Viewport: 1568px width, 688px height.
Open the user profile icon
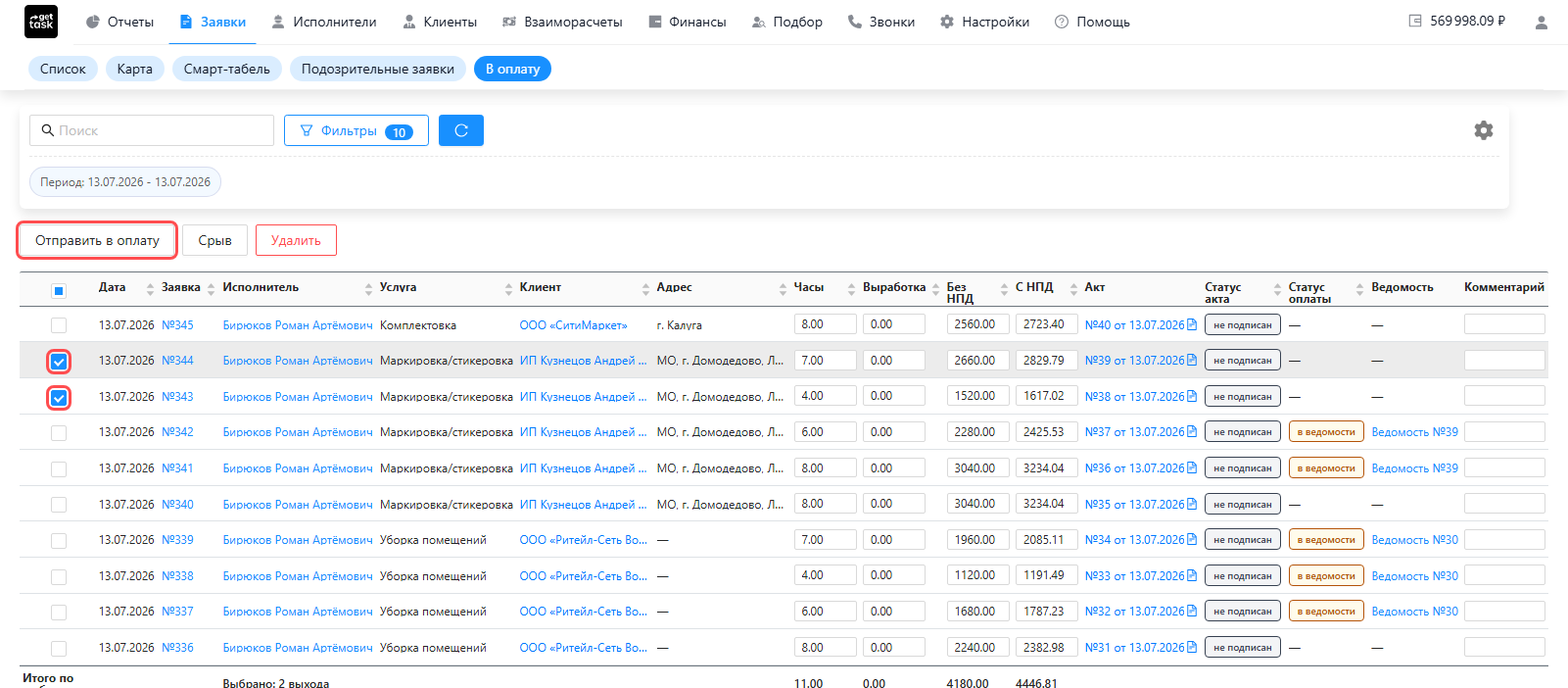[1542, 22]
